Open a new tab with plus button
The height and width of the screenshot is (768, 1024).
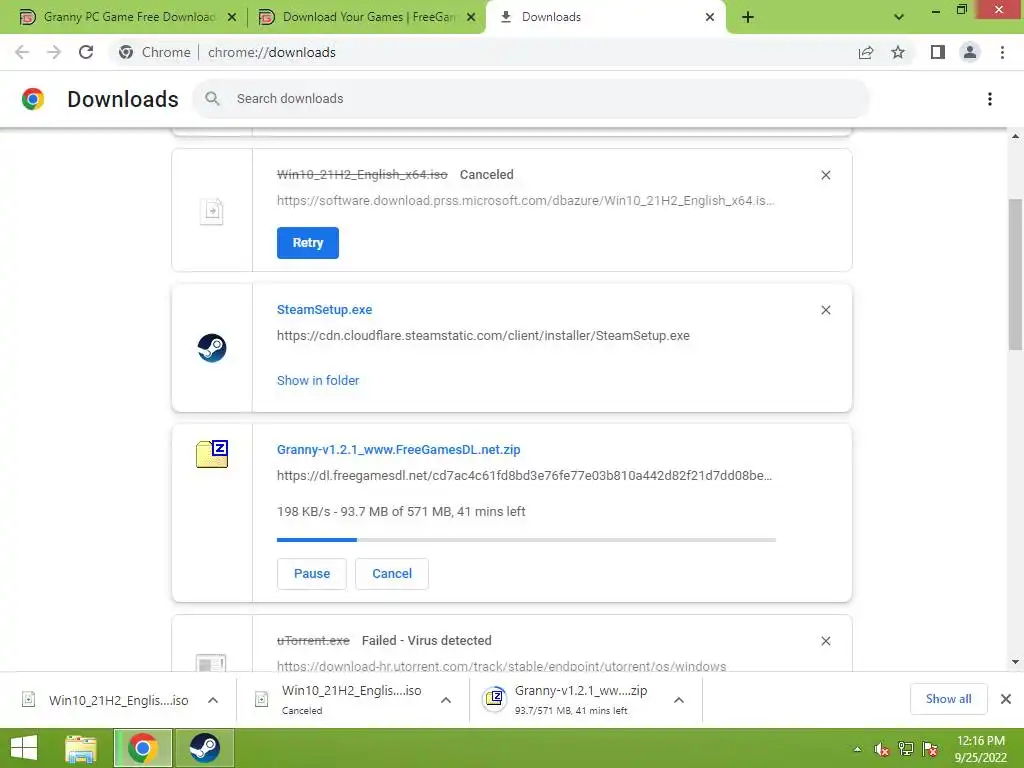[748, 17]
